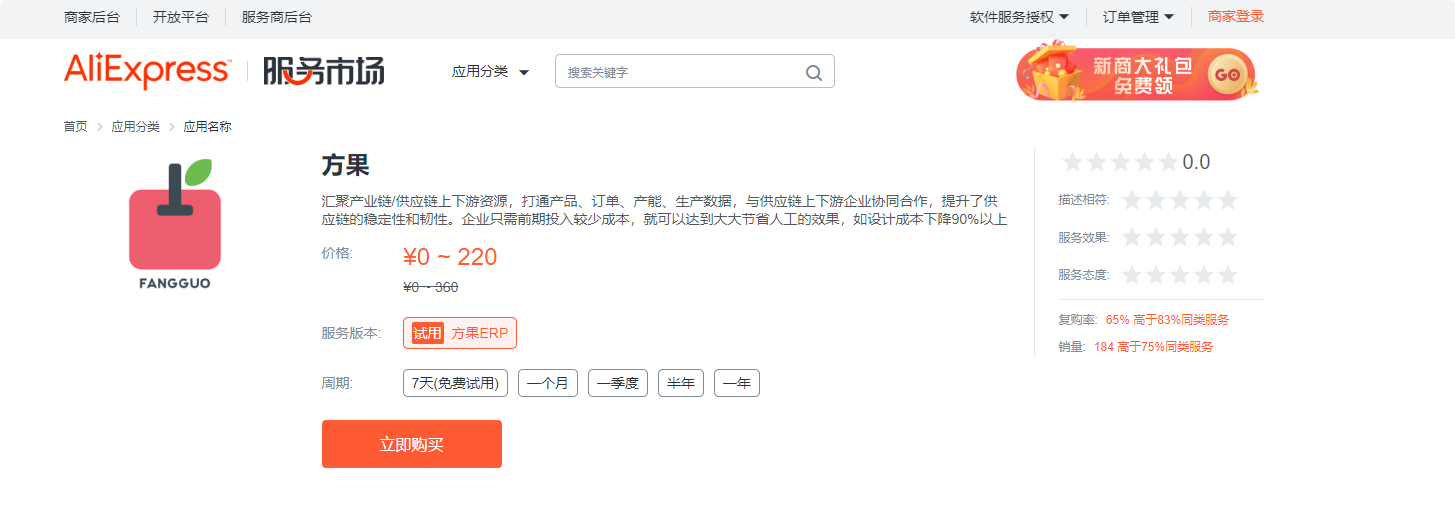Click the 184 高于75%同类服务 sales figure

pos(1153,347)
